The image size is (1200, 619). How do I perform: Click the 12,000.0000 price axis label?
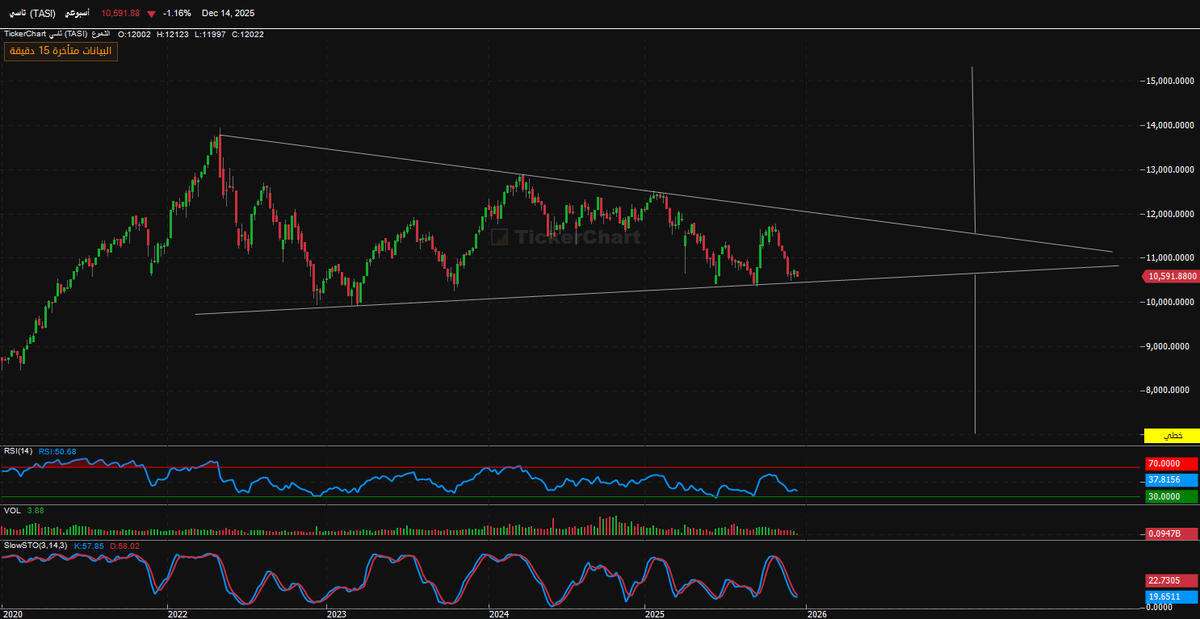(x=1172, y=214)
